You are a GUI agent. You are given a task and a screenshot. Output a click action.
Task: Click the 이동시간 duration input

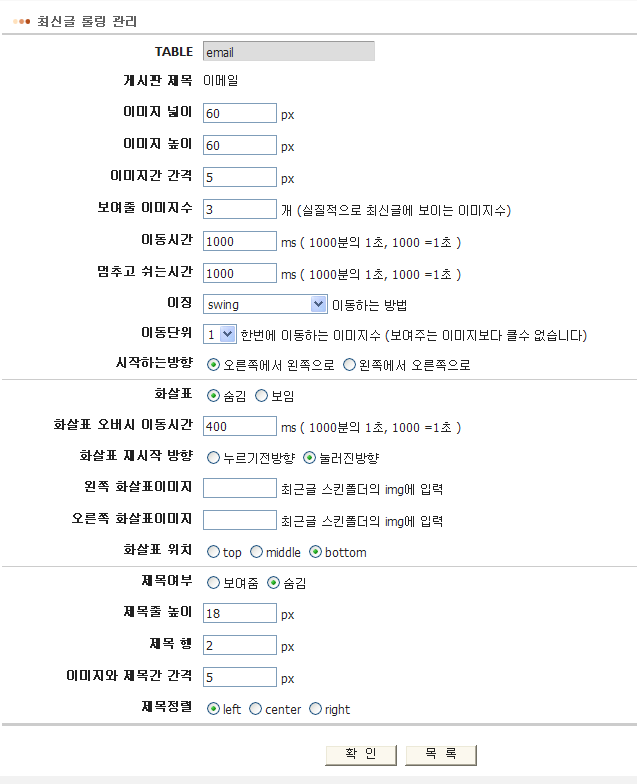[x=239, y=242]
